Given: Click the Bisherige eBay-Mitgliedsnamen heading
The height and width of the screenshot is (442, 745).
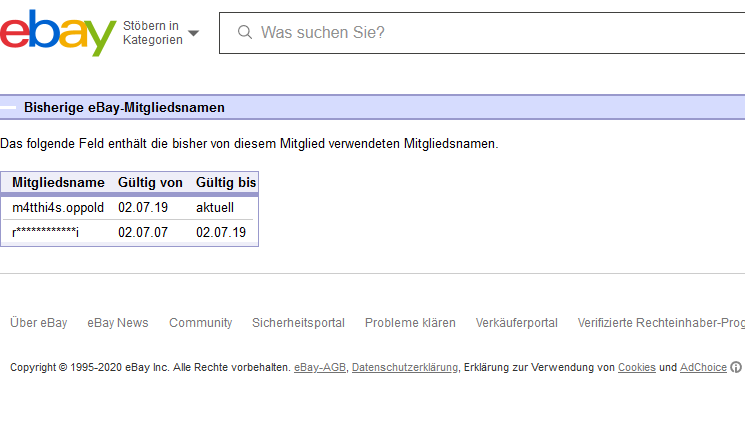Looking at the screenshot, I should tap(124, 107).
